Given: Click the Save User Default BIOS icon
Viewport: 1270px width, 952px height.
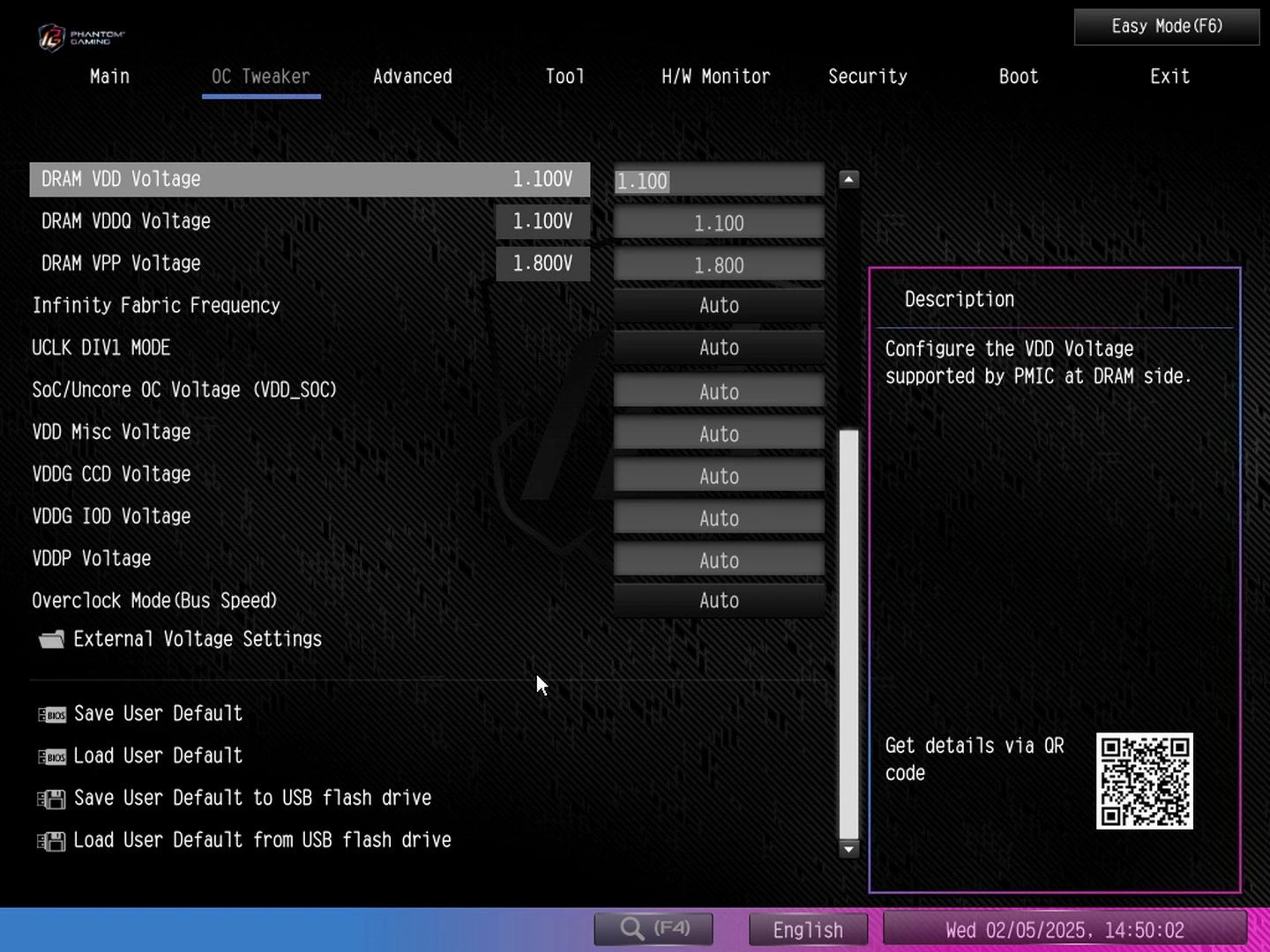Looking at the screenshot, I should click(x=52, y=714).
